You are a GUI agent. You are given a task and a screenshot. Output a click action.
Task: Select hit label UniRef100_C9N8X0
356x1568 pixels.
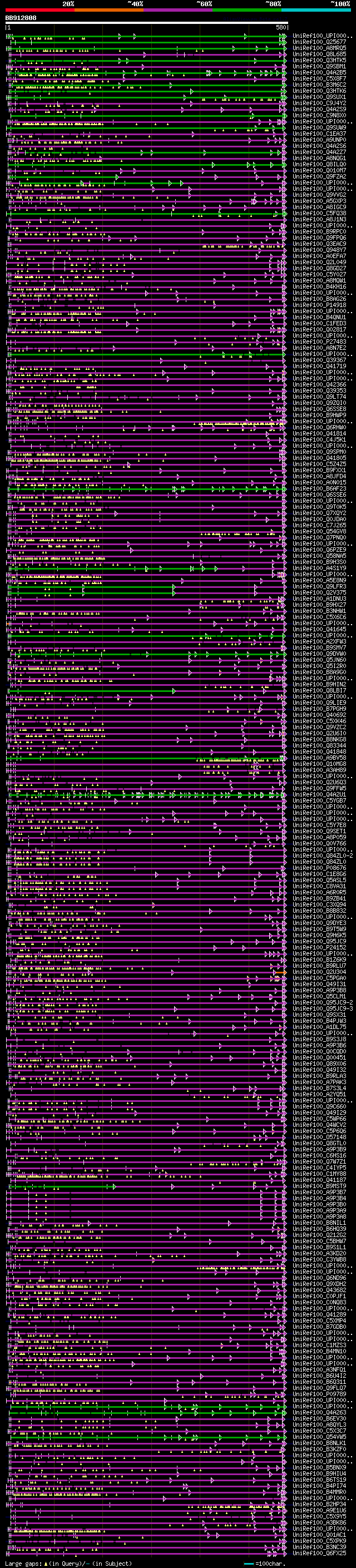tap(319, 116)
